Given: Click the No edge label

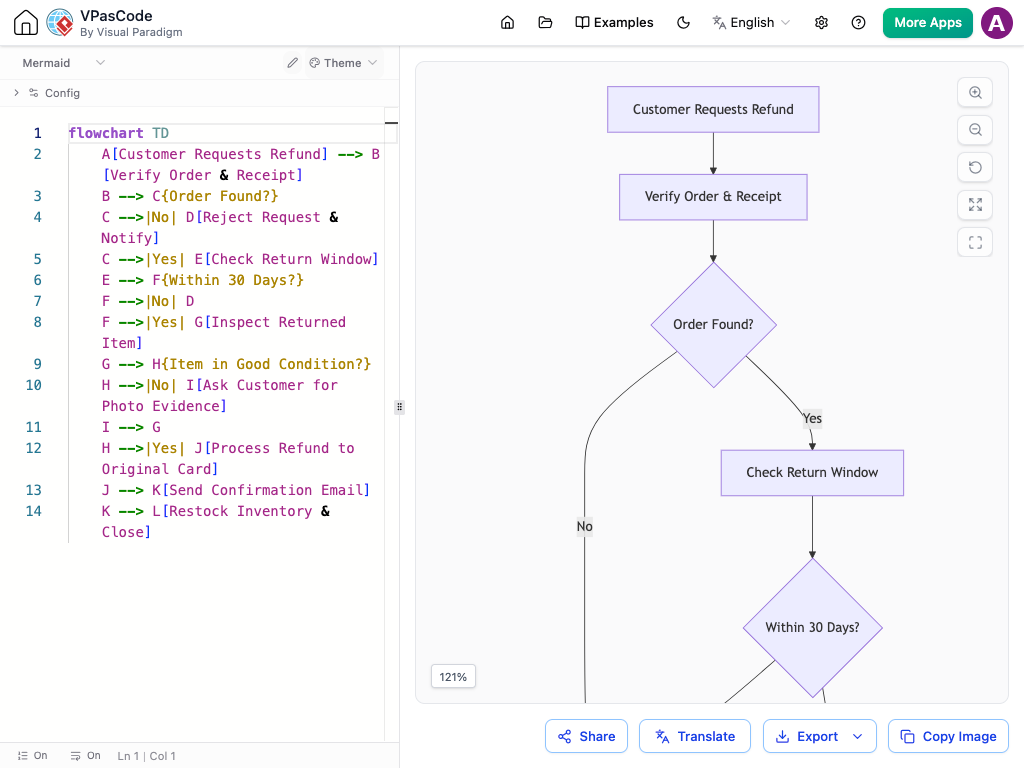Looking at the screenshot, I should [584, 526].
